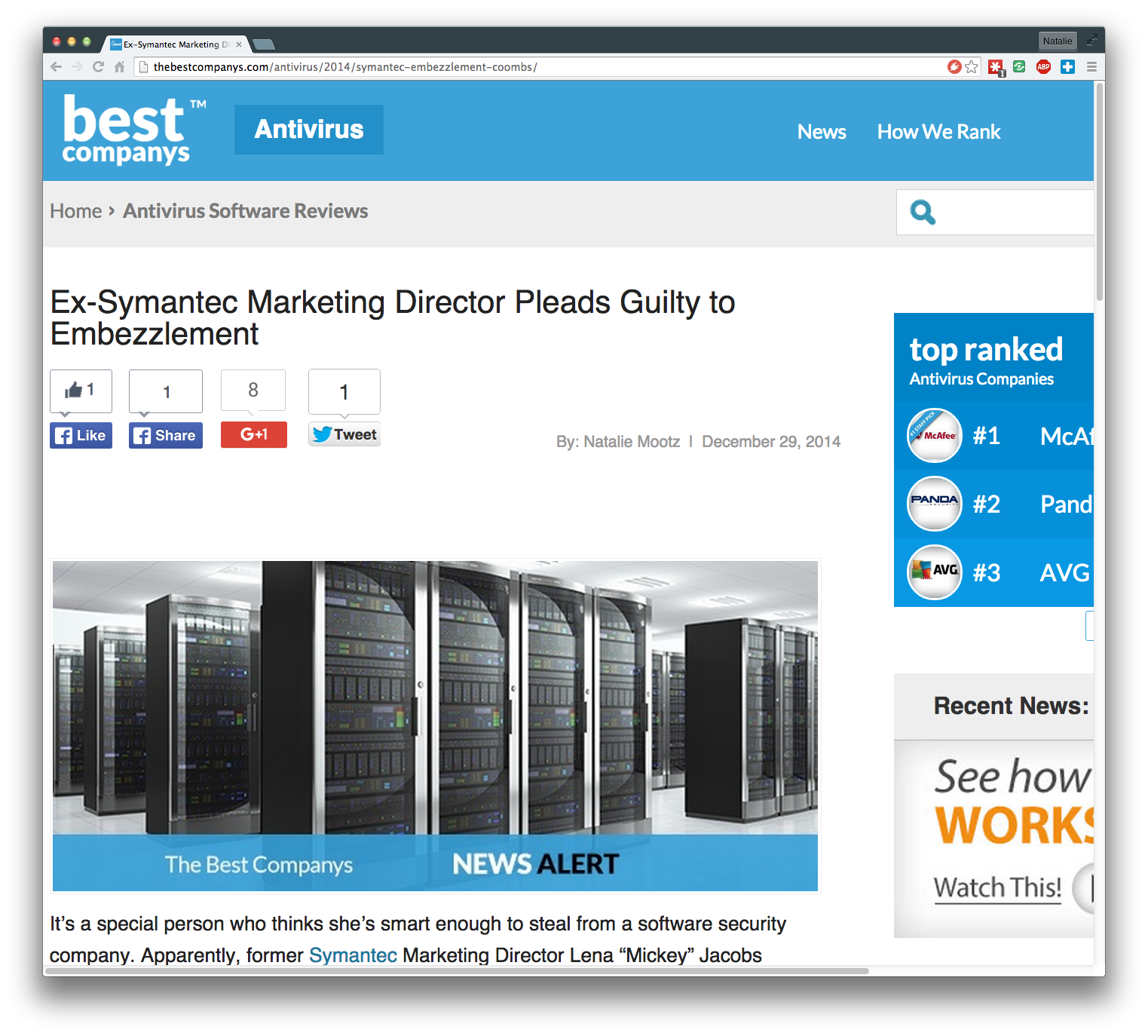Bookmark this page with the star icon

coord(972,67)
